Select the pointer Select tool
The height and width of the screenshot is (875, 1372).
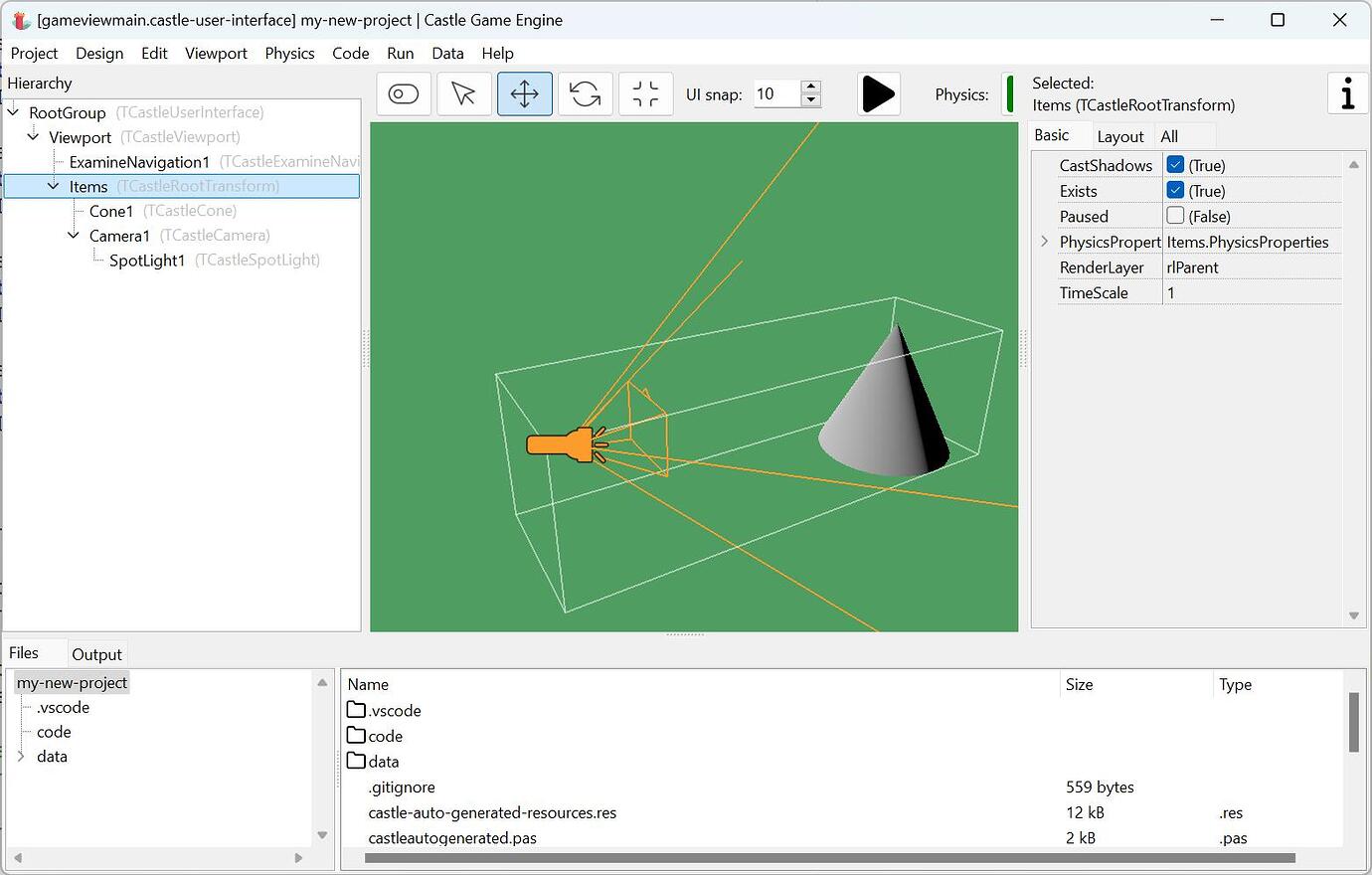coord(463,93)
